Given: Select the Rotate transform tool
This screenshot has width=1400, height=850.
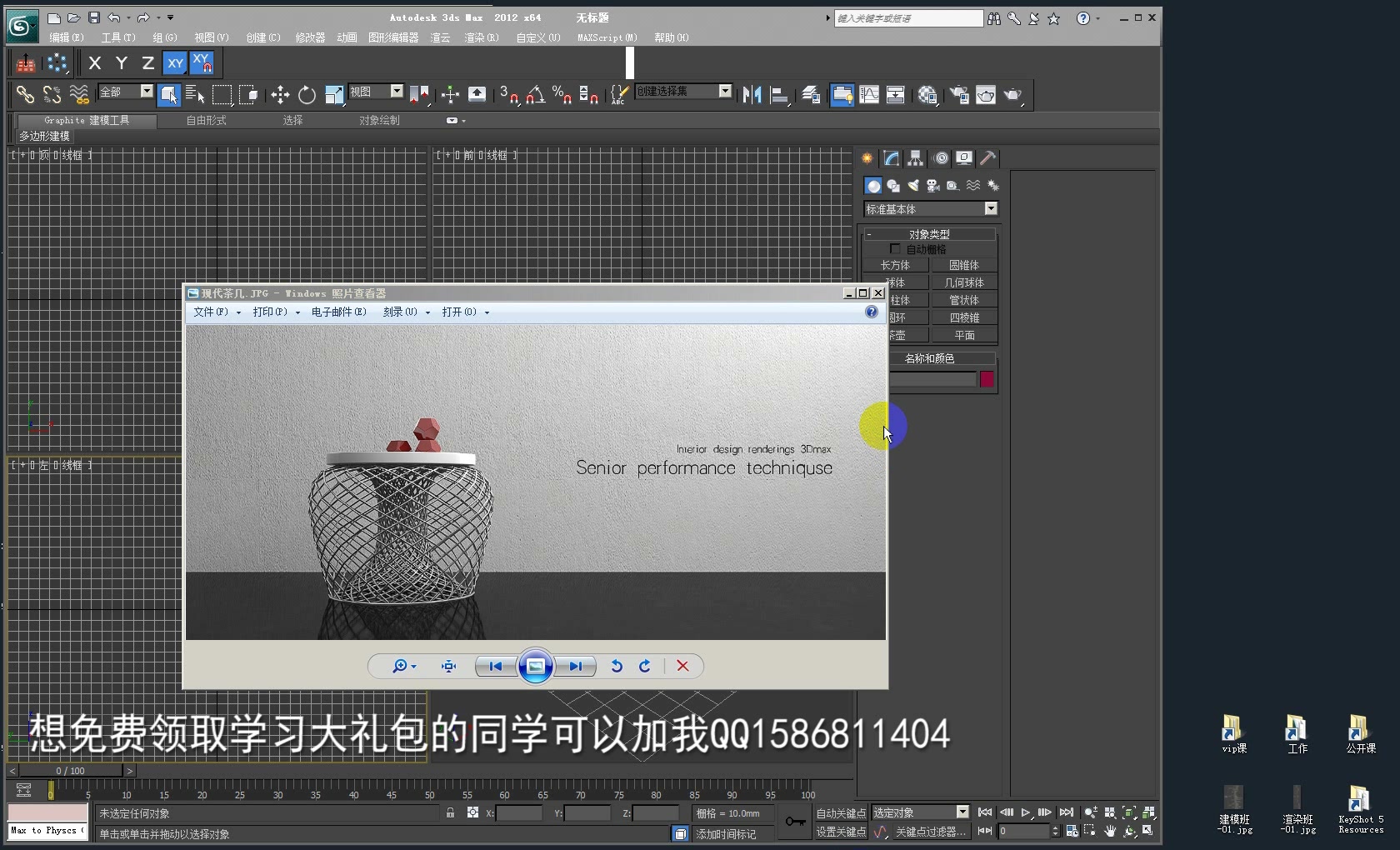Looking at the screenshot, I should point(307,95).
